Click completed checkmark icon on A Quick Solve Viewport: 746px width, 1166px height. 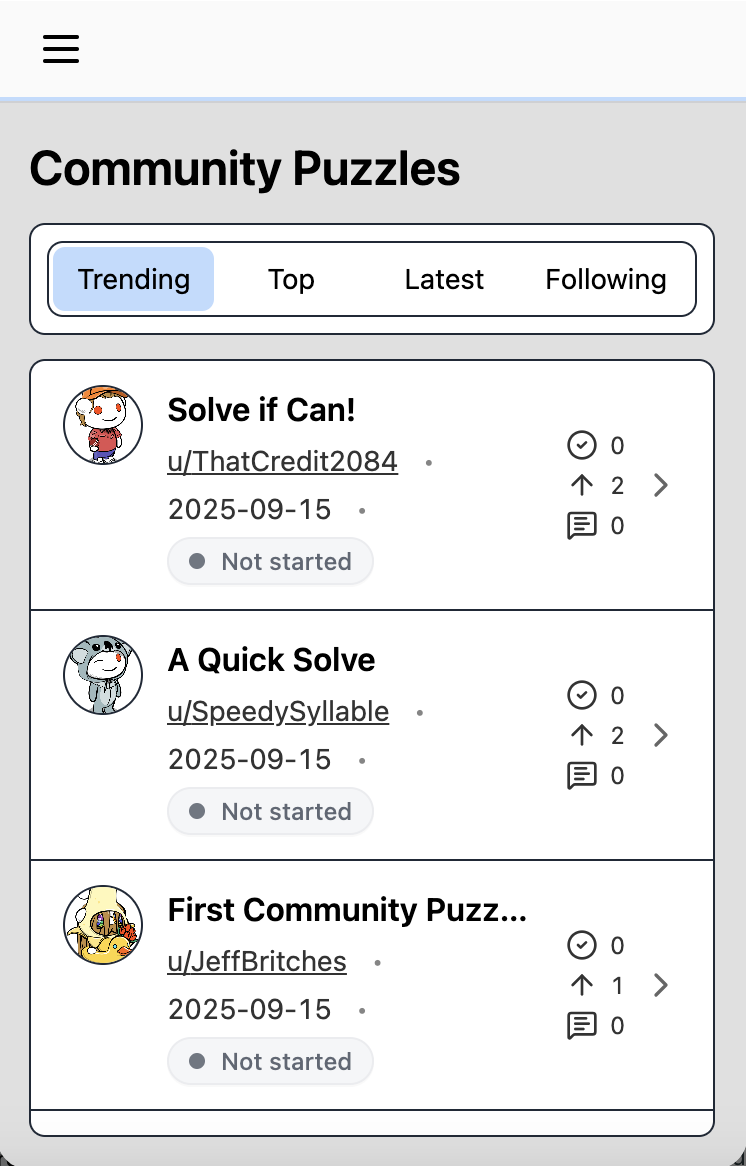tap(582, 695)
